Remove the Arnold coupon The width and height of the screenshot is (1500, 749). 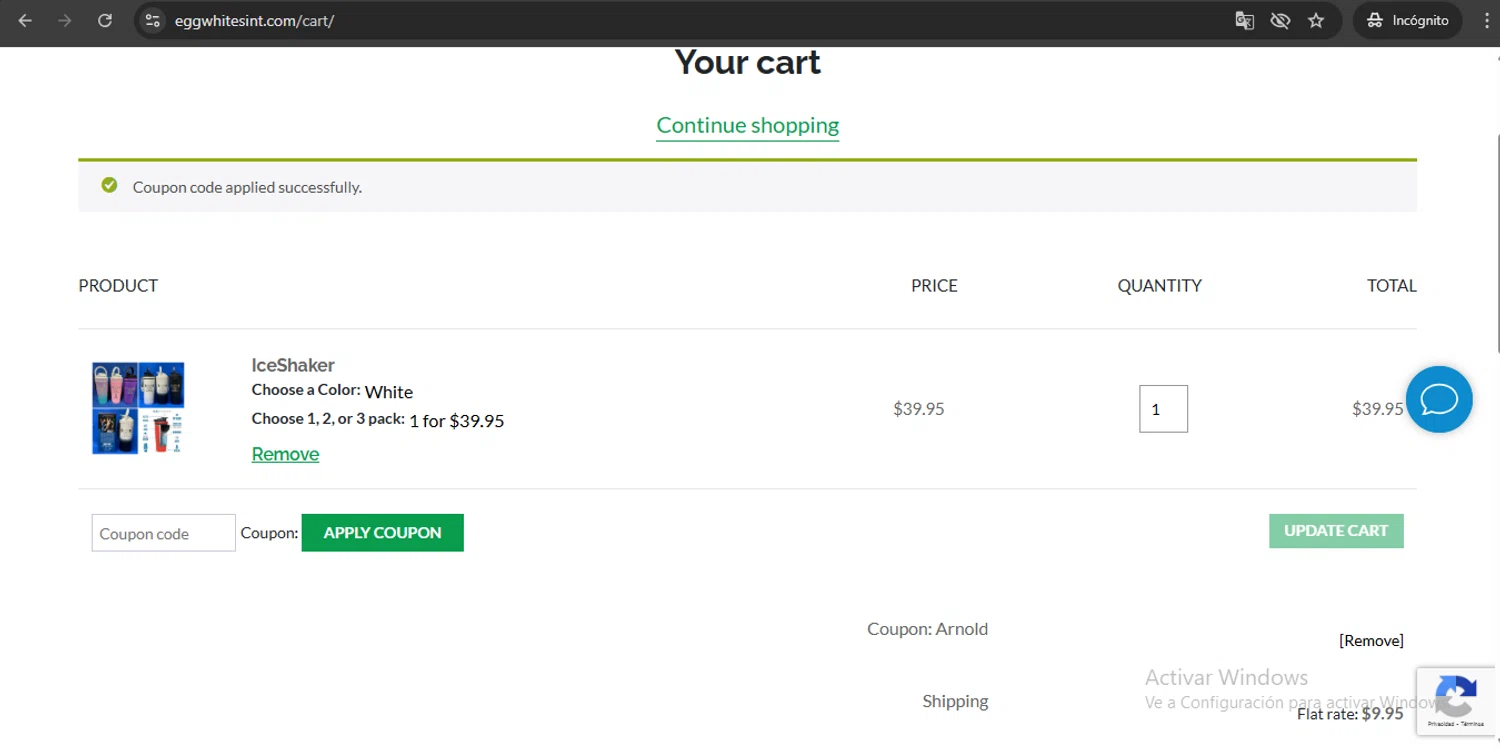(x=1371, y=641)
